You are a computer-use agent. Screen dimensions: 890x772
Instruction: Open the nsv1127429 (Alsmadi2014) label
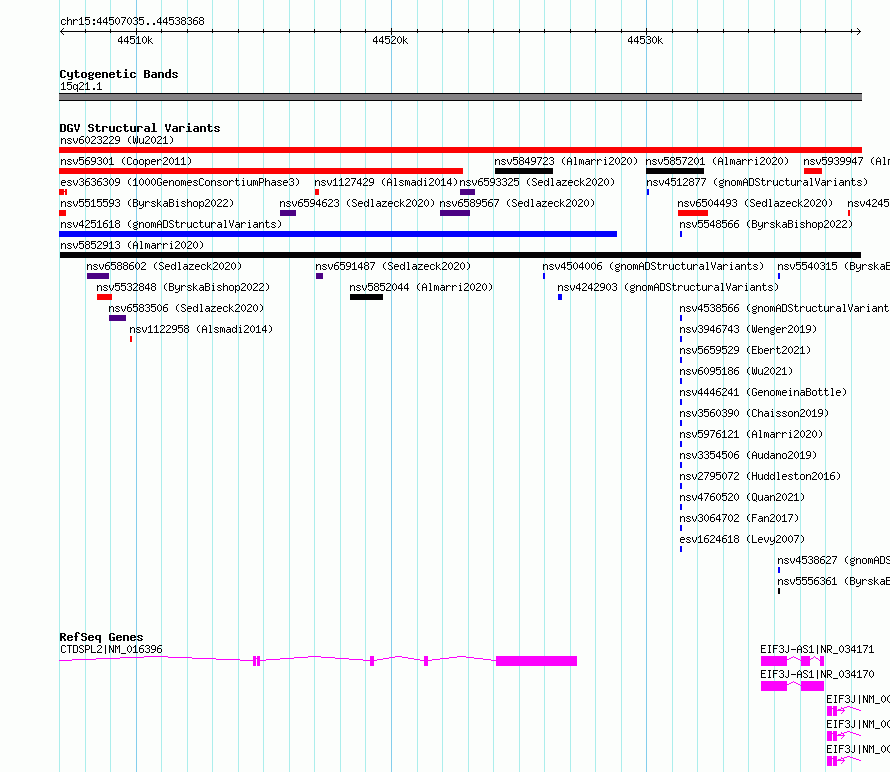pyautogui.click(x=386, y=182)
